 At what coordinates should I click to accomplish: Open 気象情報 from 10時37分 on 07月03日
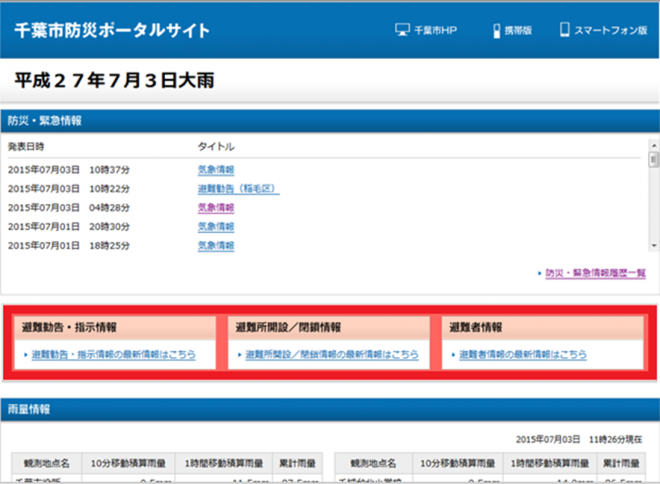coord(216,170)
